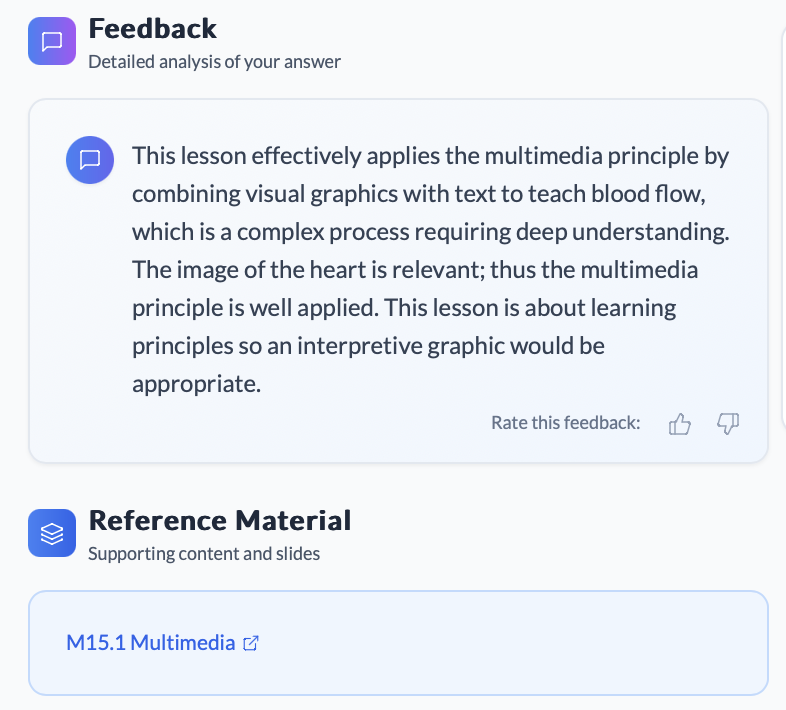The width and height of the screenshot is (786, 710).
Task: Click the sentence 'The image of the heart is relevant'
Action: (x=300, y=270)
